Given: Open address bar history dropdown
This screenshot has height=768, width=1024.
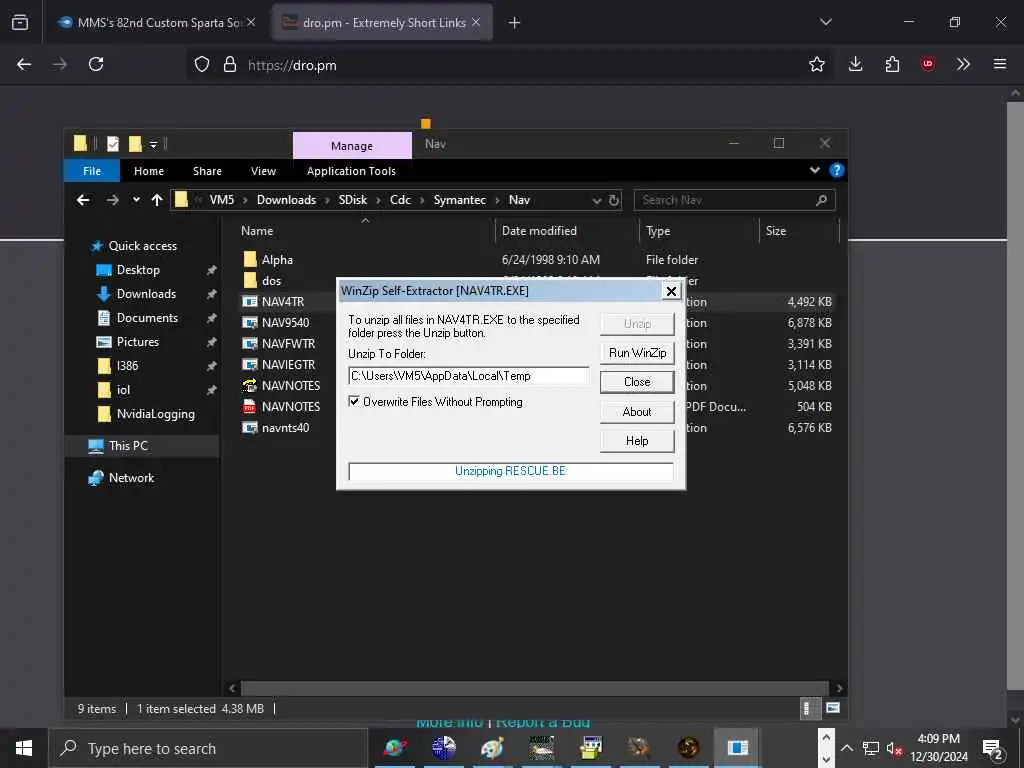Looking at the screenshot, I should click(596, 200).
